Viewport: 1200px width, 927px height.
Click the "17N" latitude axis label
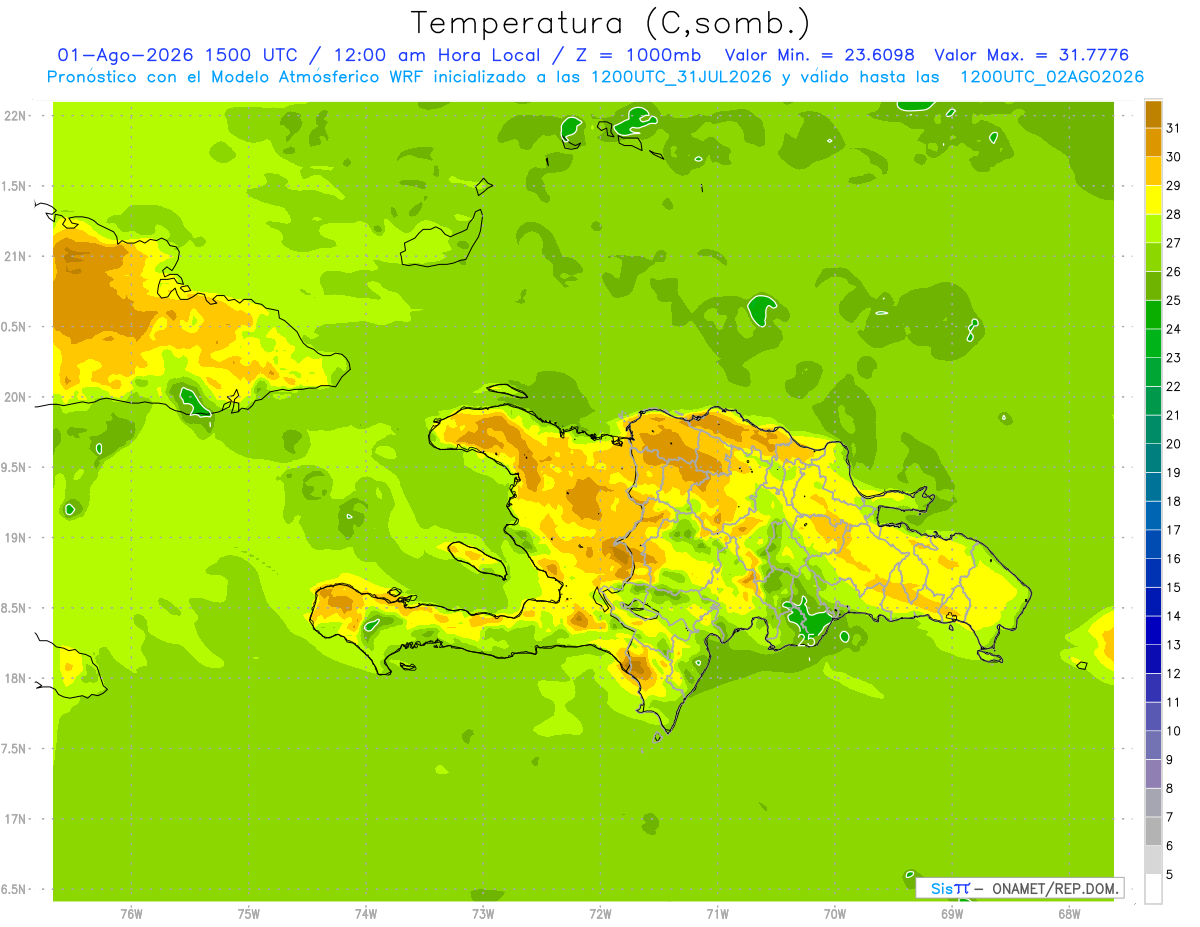click(15, 820)
